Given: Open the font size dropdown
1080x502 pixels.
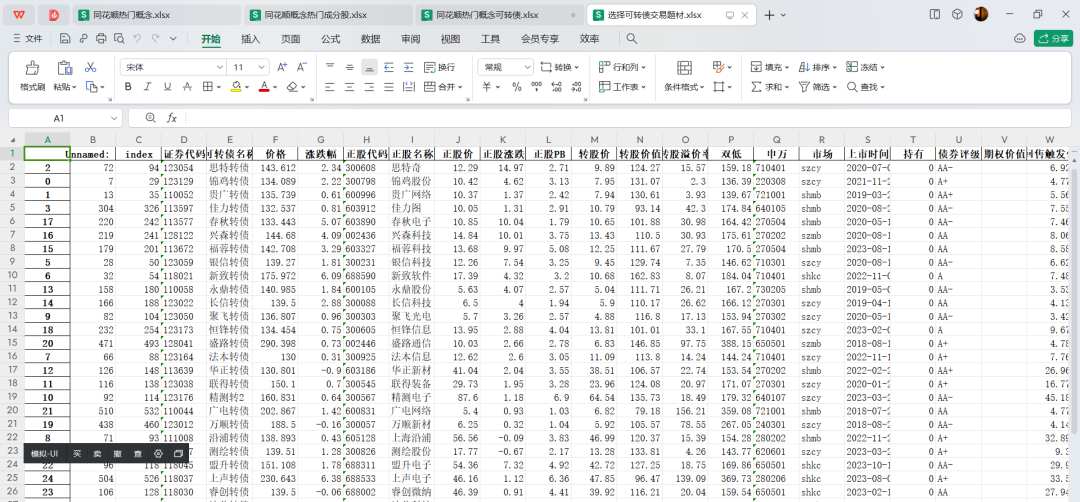Looking at the screenshot, I should click(x=261, y=67).
